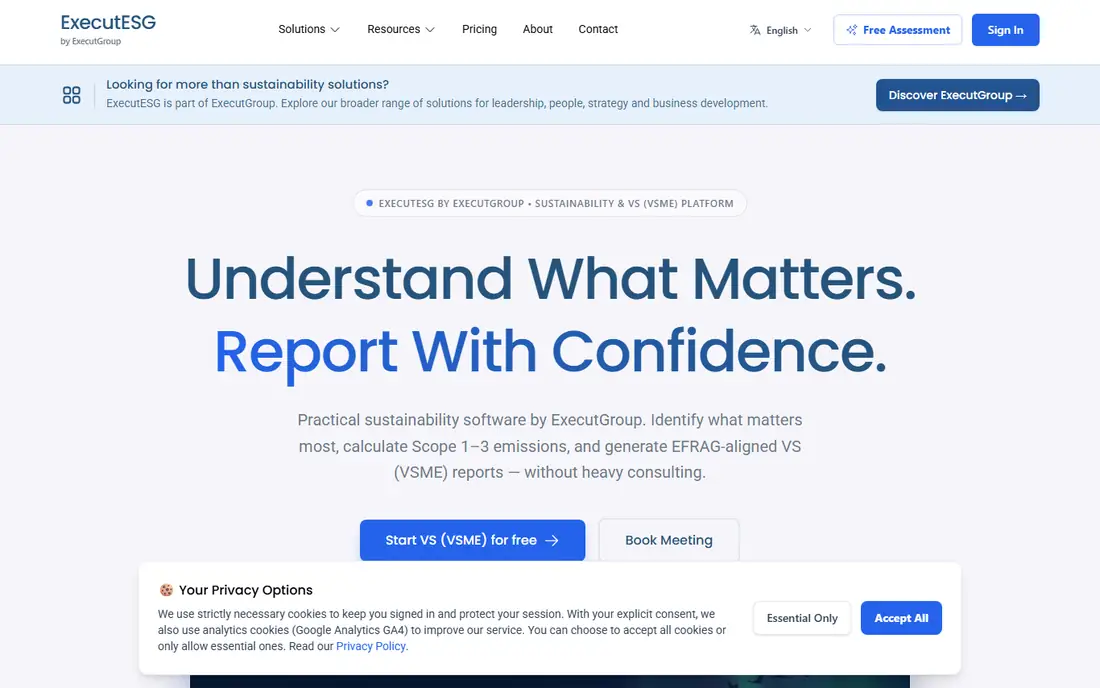Click the chevron next to English

pos(807,30)
